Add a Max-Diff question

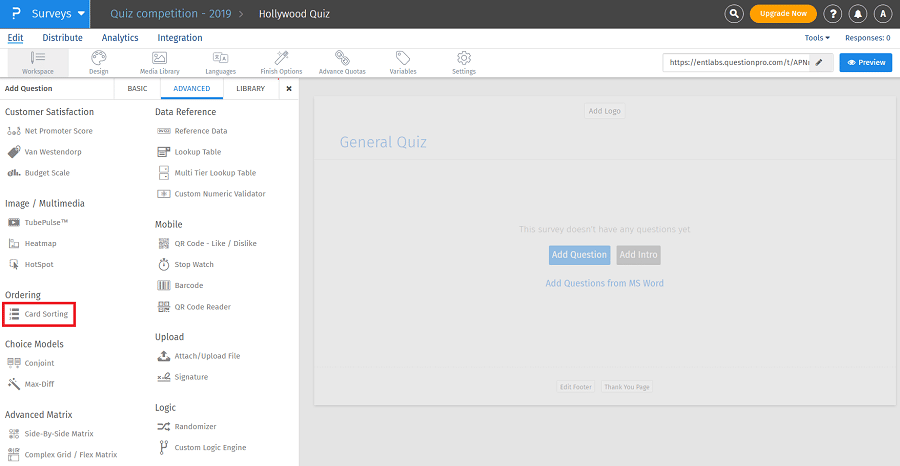[31, 384]
